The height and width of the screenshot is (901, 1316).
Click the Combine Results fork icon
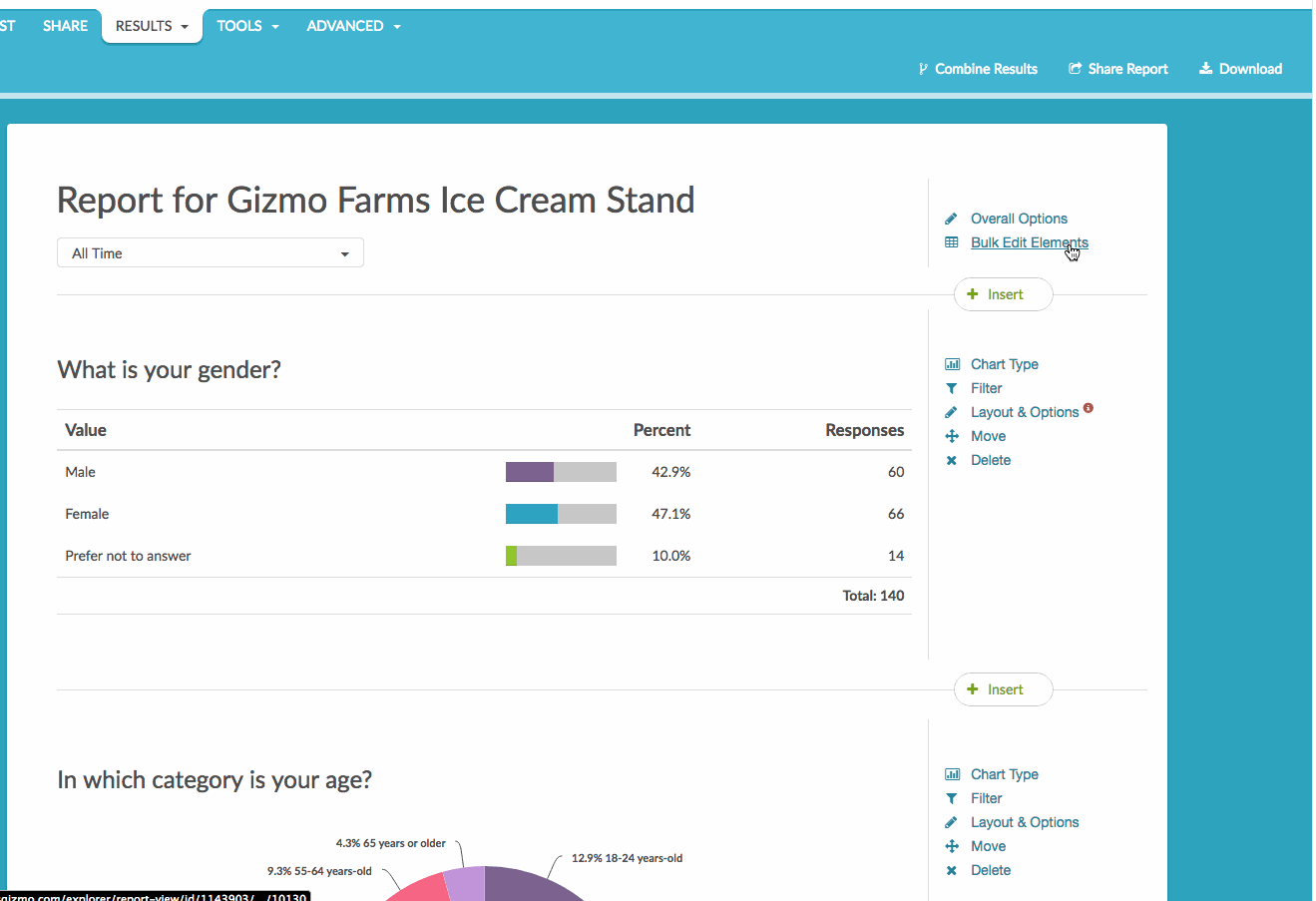(923, 69)
